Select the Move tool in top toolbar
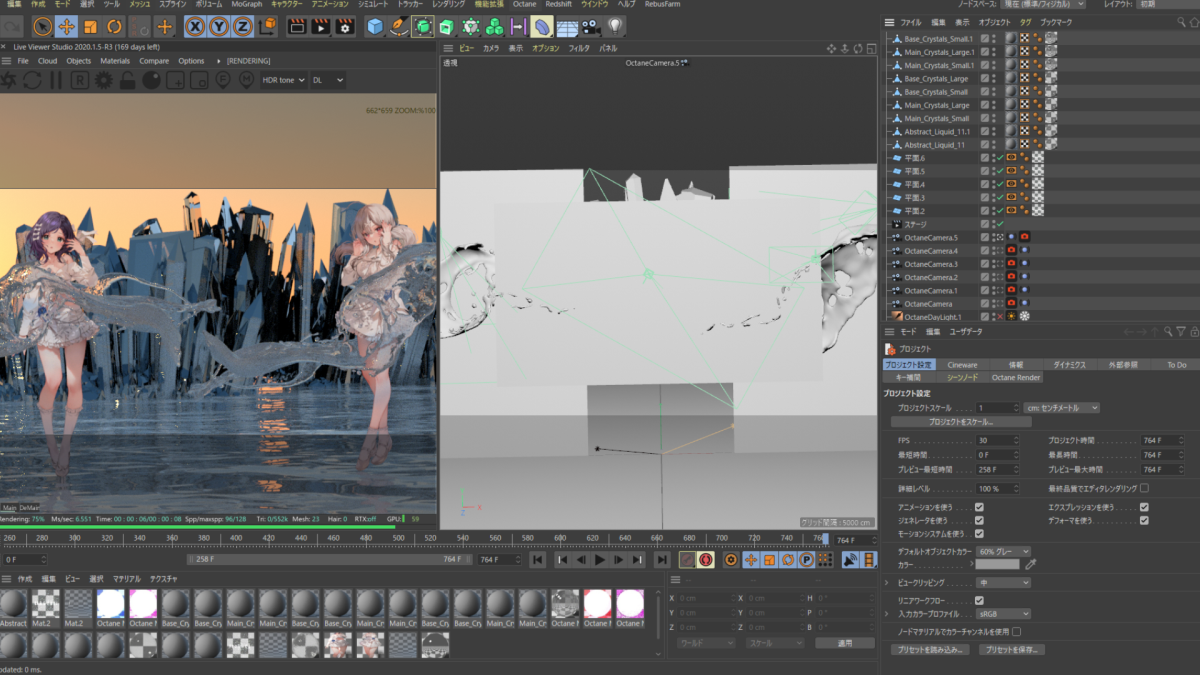 coord(66,27)
